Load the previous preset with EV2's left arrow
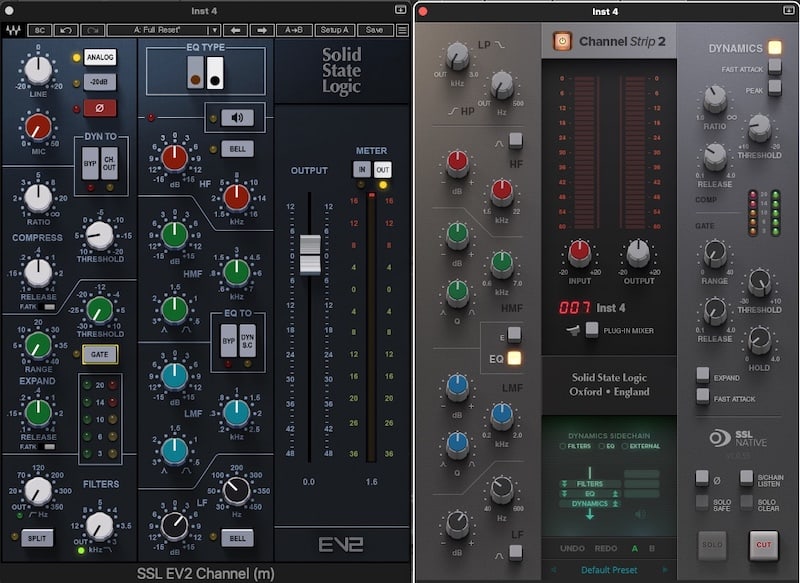 (235, 30)
